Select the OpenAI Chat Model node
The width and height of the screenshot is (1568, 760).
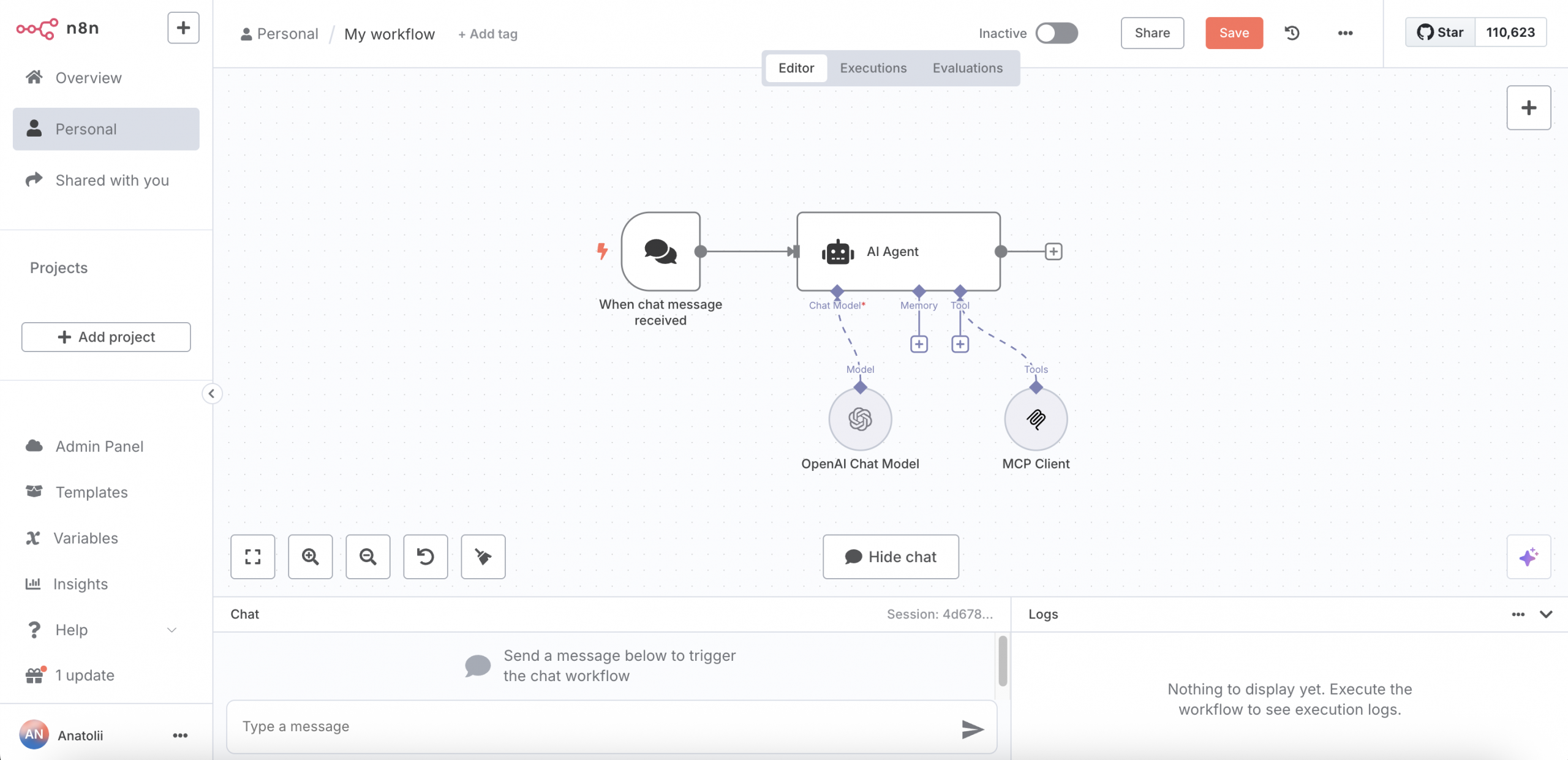point(860,419)
